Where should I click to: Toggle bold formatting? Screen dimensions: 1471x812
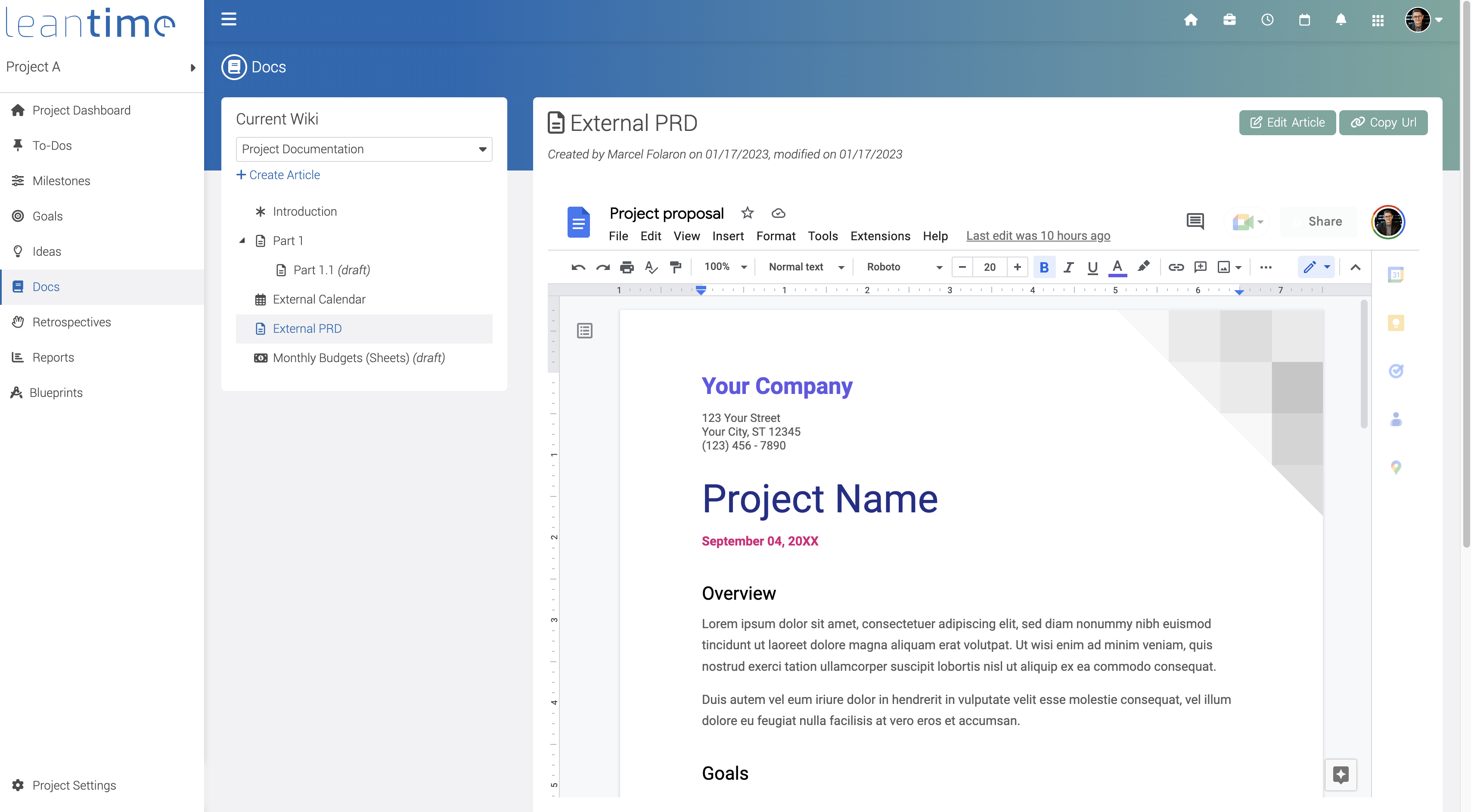(x=1044, y=267)
